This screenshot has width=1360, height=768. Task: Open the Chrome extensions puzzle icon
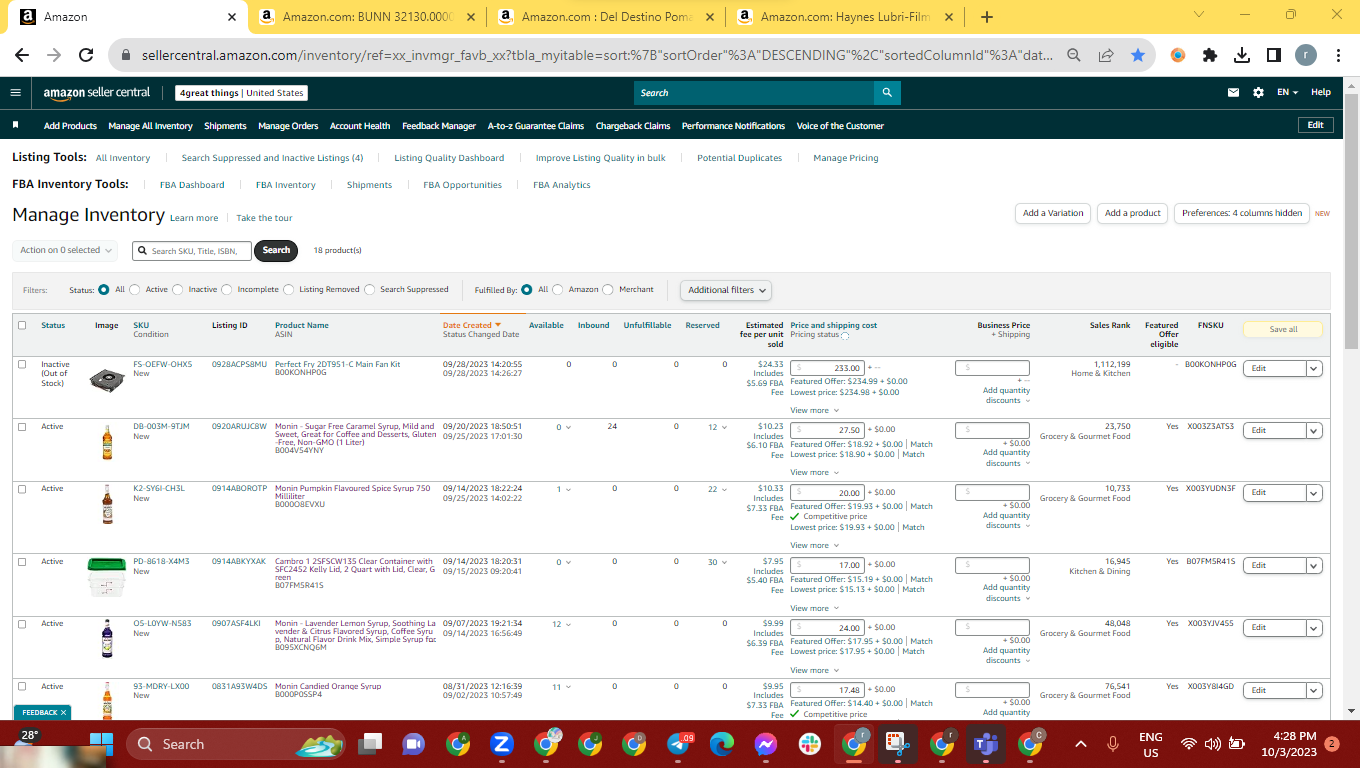tap(1210, 56)
